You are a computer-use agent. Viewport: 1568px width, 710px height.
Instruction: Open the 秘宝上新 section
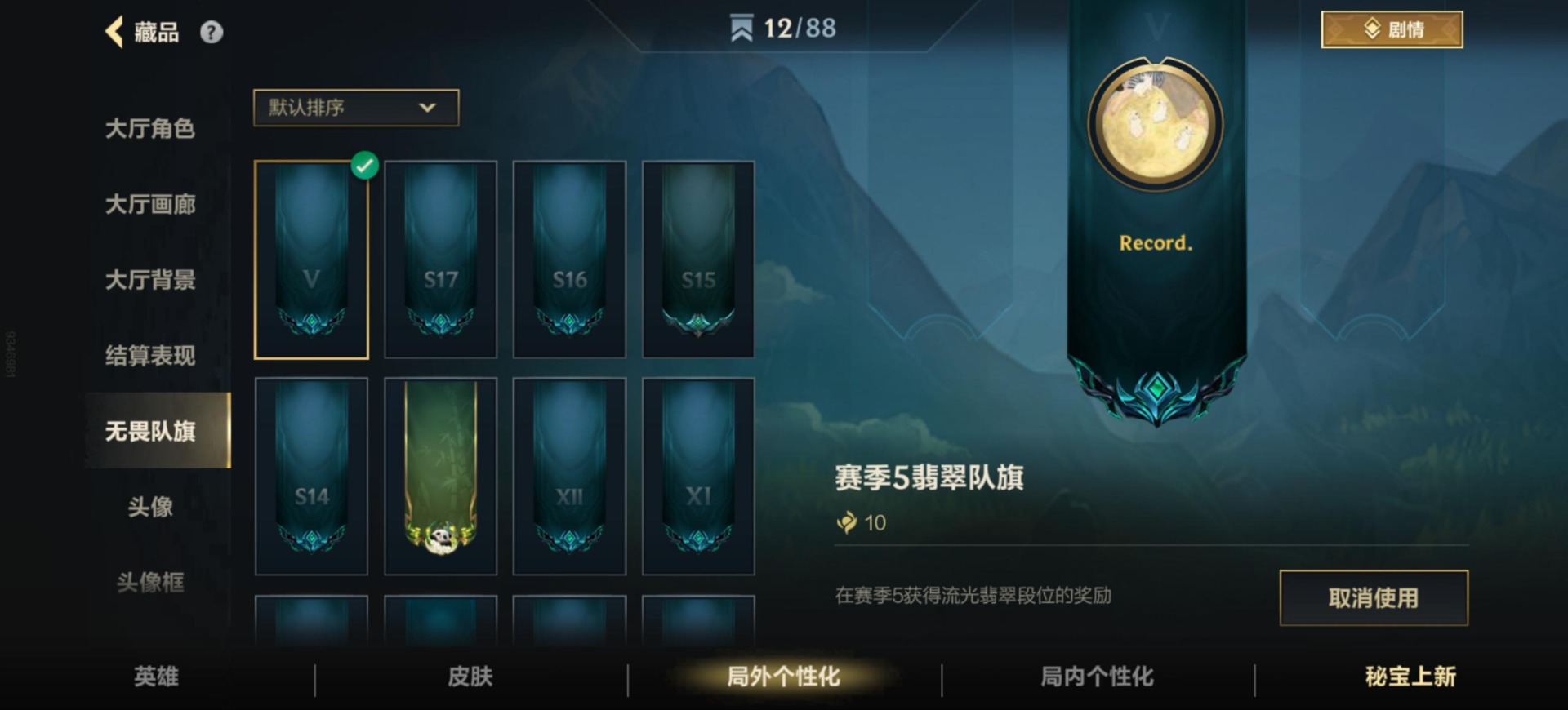click(1410, 677)
